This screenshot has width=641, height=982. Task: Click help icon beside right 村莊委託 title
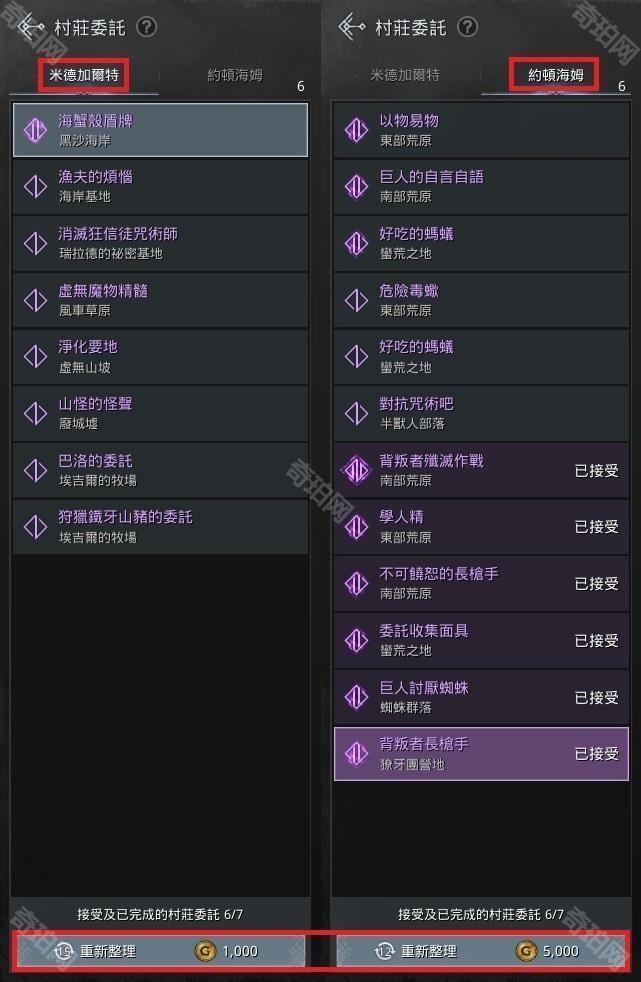pyautogui.click(x=467, y=27)
